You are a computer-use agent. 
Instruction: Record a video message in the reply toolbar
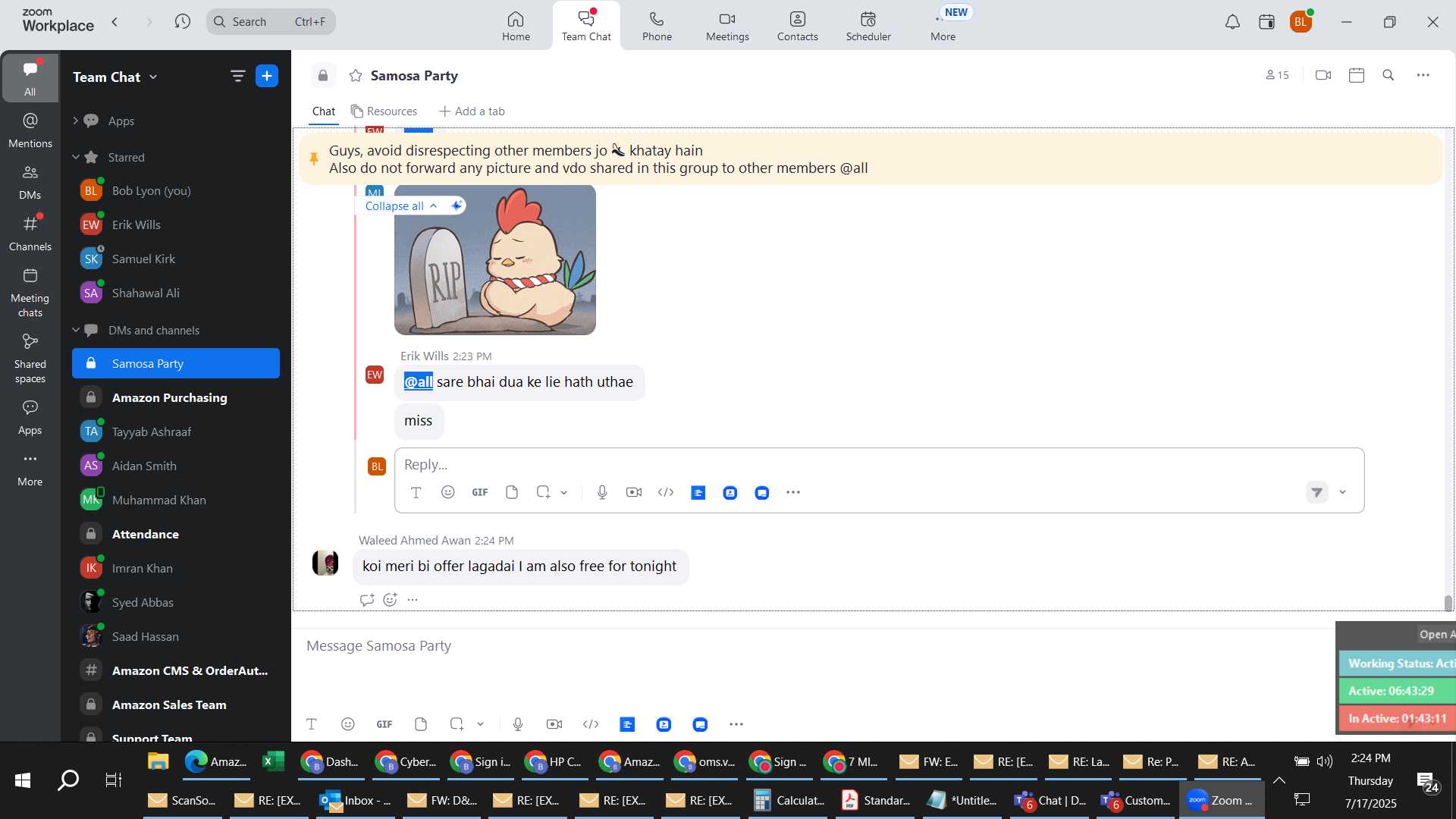[x=634, y=492]
